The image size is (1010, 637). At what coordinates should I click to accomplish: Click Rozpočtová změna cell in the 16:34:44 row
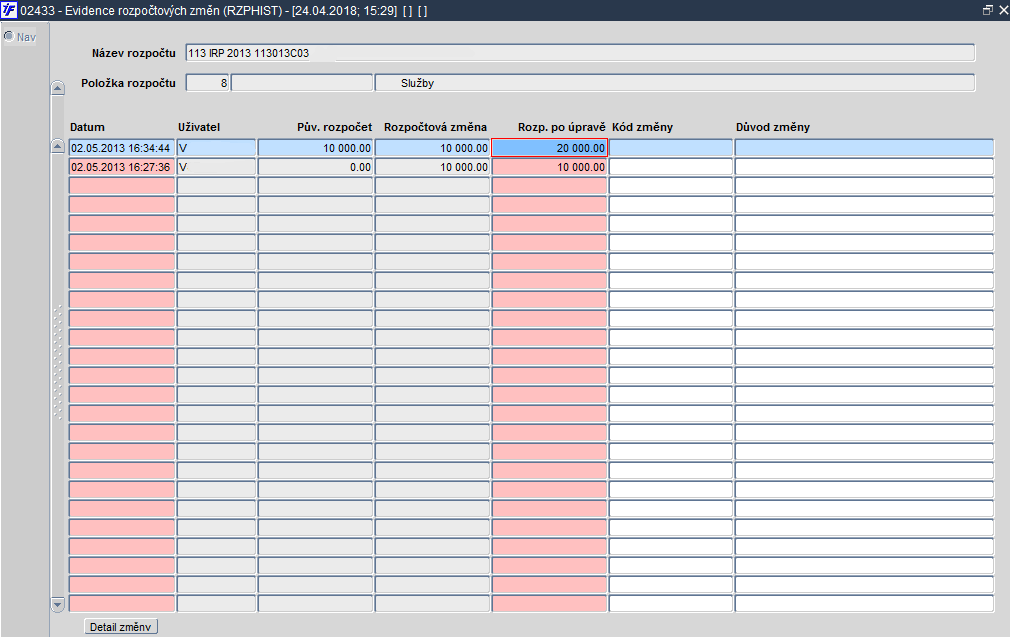click(x=433, y=148)
